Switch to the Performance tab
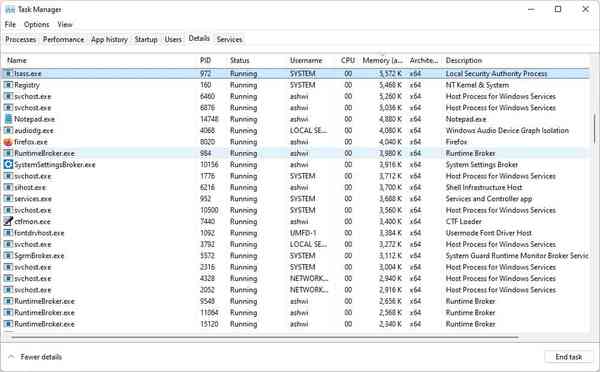The image size is (600, 372). tap(64, 39)
